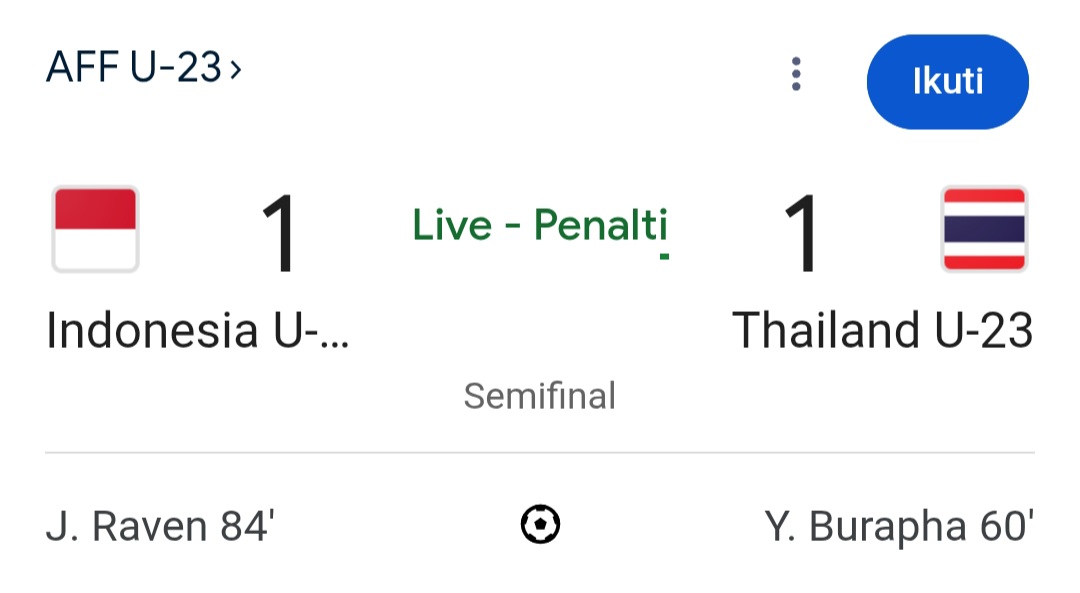
Task: Select the Thailand U-23 team name
Action: tap(882, 331)
